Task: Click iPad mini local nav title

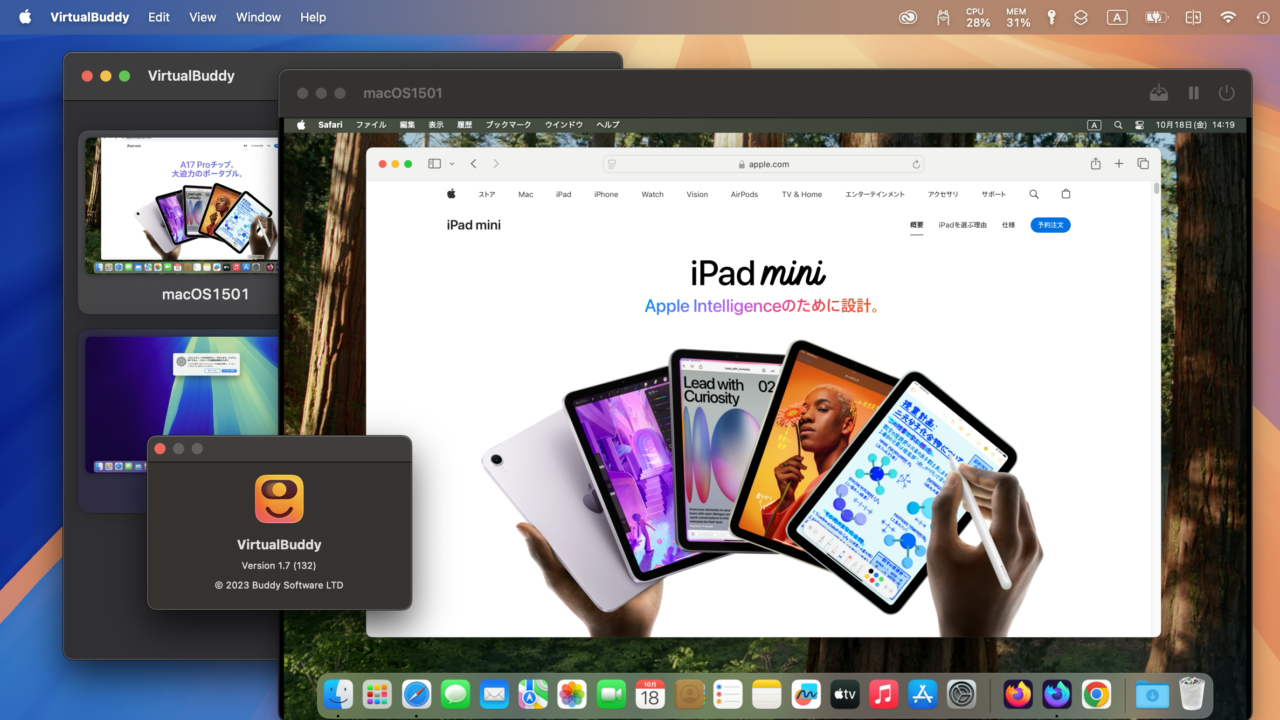Action: click(474, 225)
